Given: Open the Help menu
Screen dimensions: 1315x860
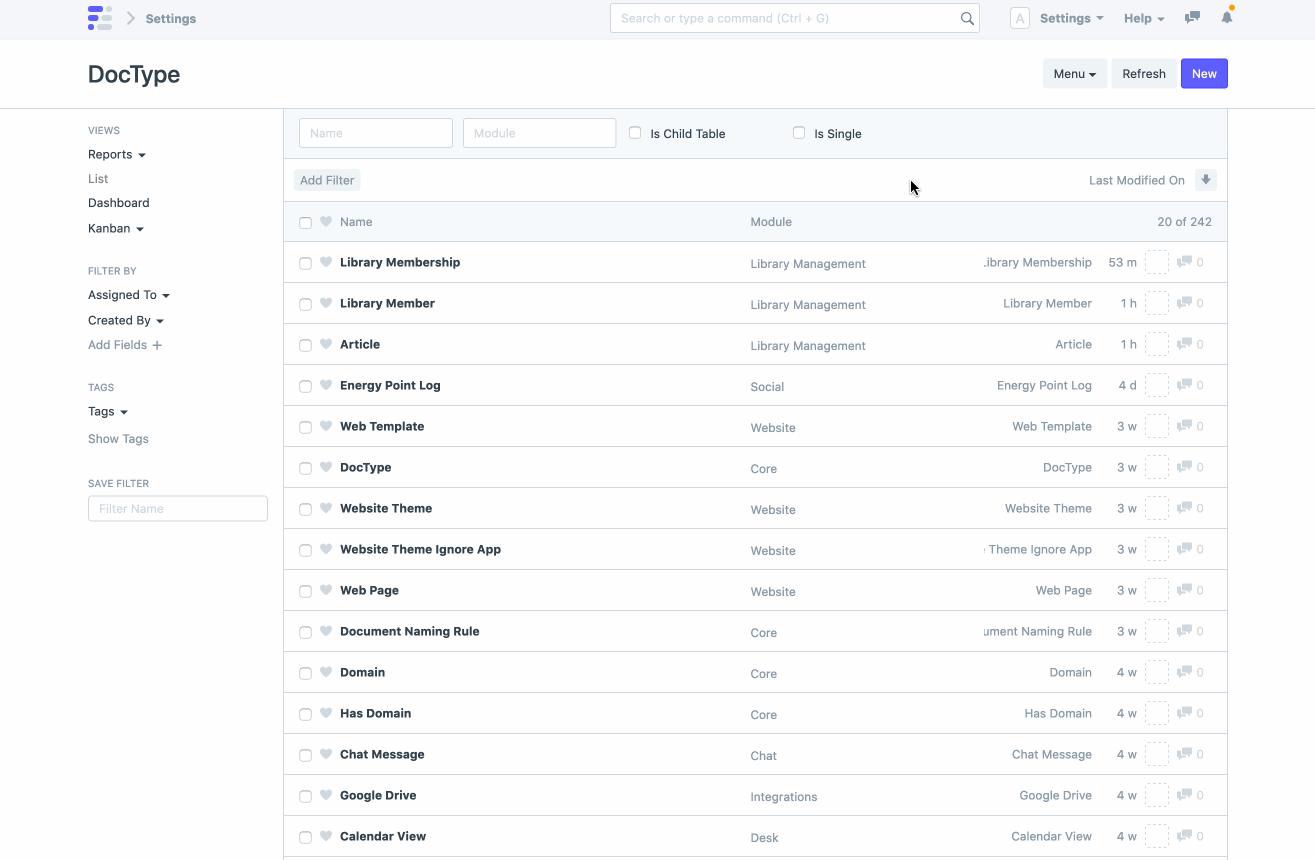Looking at the screenshot, I should click(1143, 18).
